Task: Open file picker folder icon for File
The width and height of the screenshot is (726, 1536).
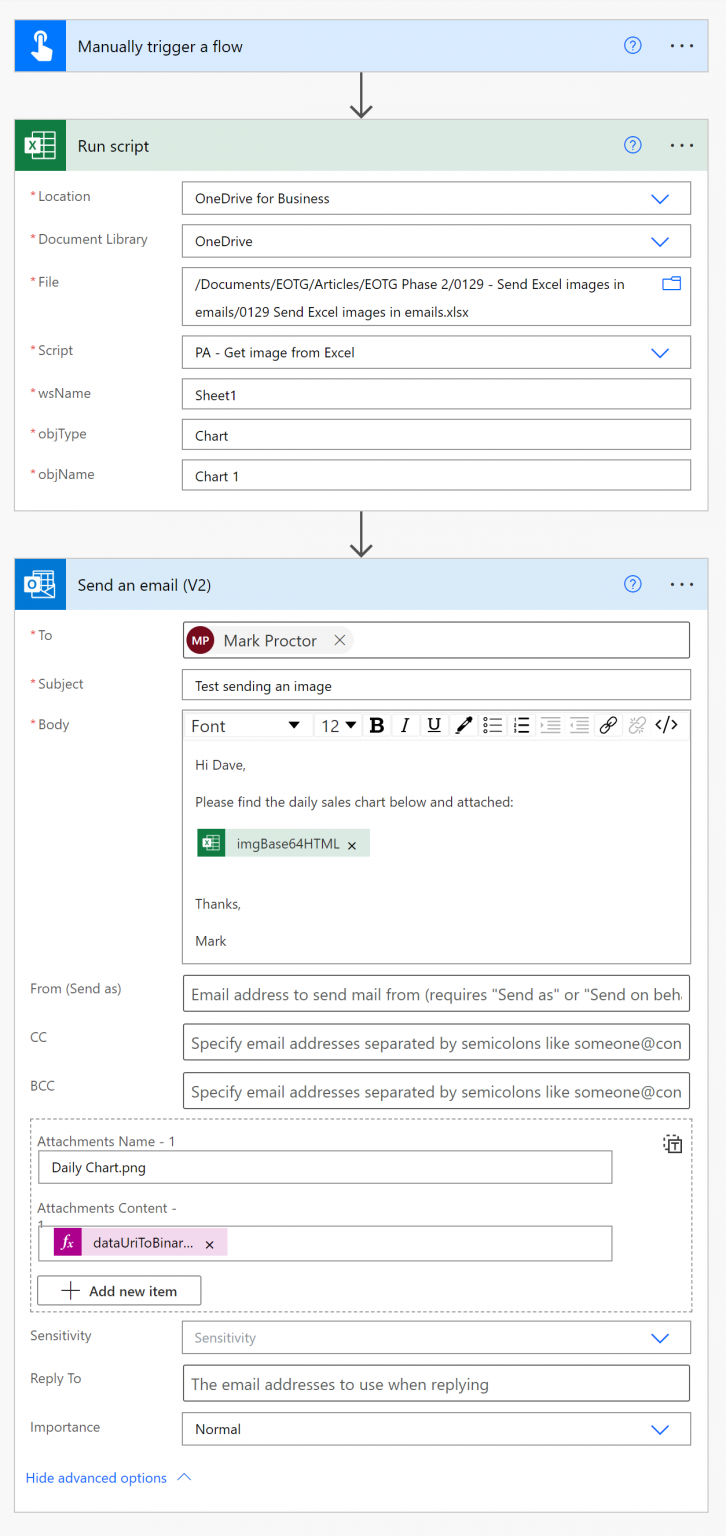Action: [x=671, y=284]
